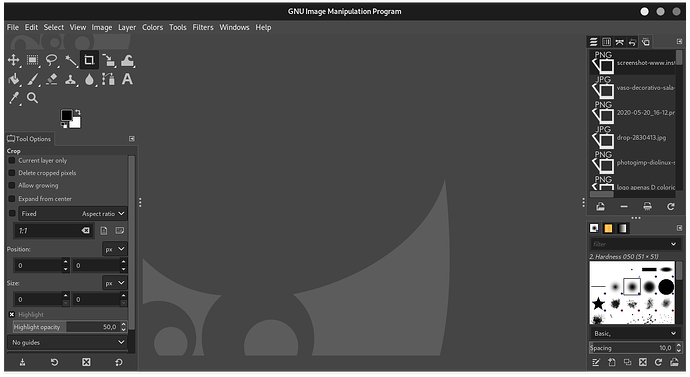Open the Layer menu
Image resolution: width=690 pixels, height=377 pixels.
(x=127, y=27)
